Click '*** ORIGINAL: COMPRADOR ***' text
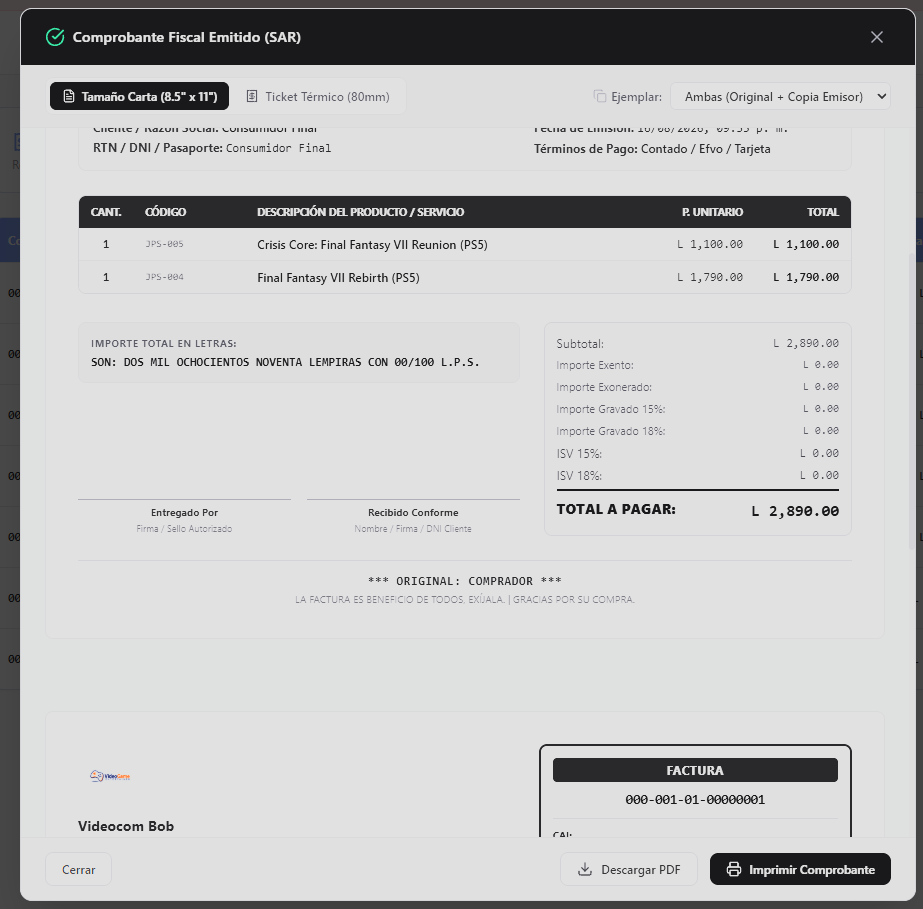Image resolution: width=923 pixels, height=909 pixels. click(x=465, y=581)
